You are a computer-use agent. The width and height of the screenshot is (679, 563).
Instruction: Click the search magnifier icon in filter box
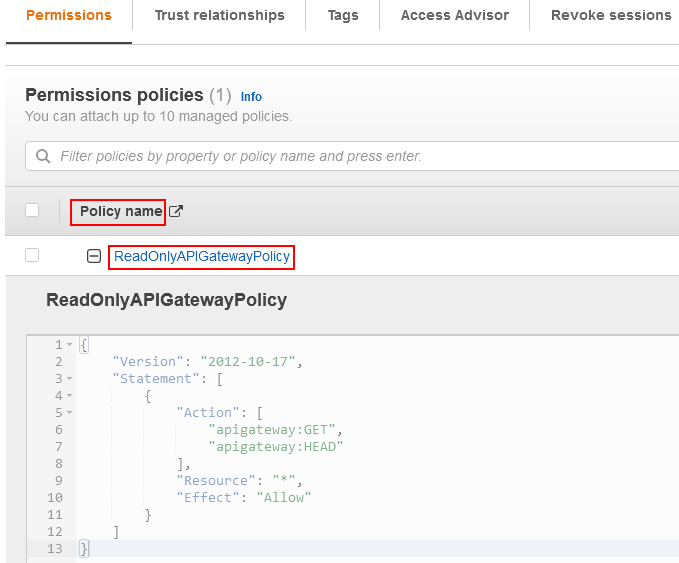point(43,156)
